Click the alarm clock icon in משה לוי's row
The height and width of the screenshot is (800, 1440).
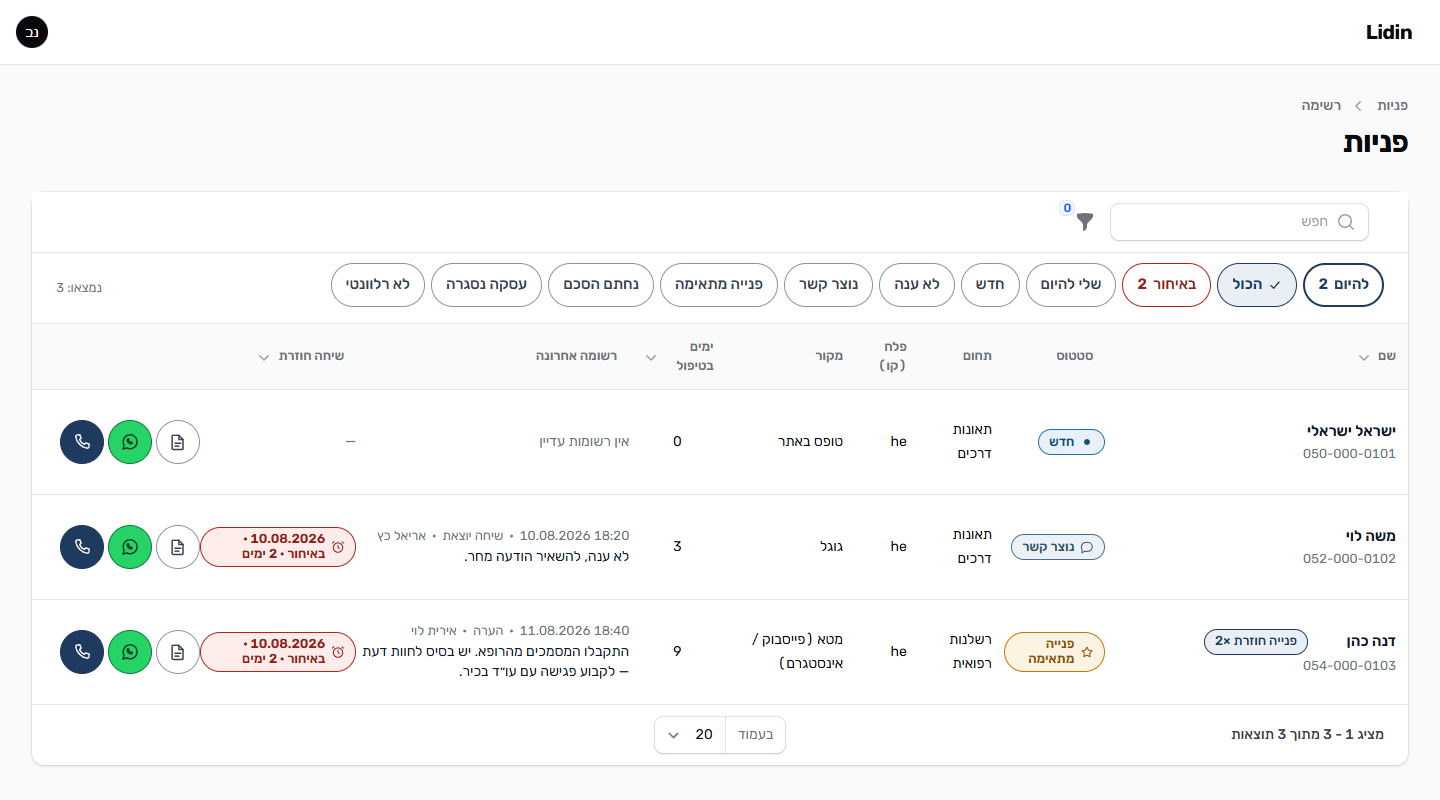[338, 547]
